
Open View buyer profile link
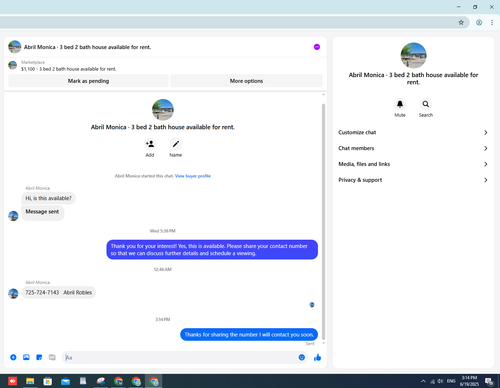coord(193,176)
